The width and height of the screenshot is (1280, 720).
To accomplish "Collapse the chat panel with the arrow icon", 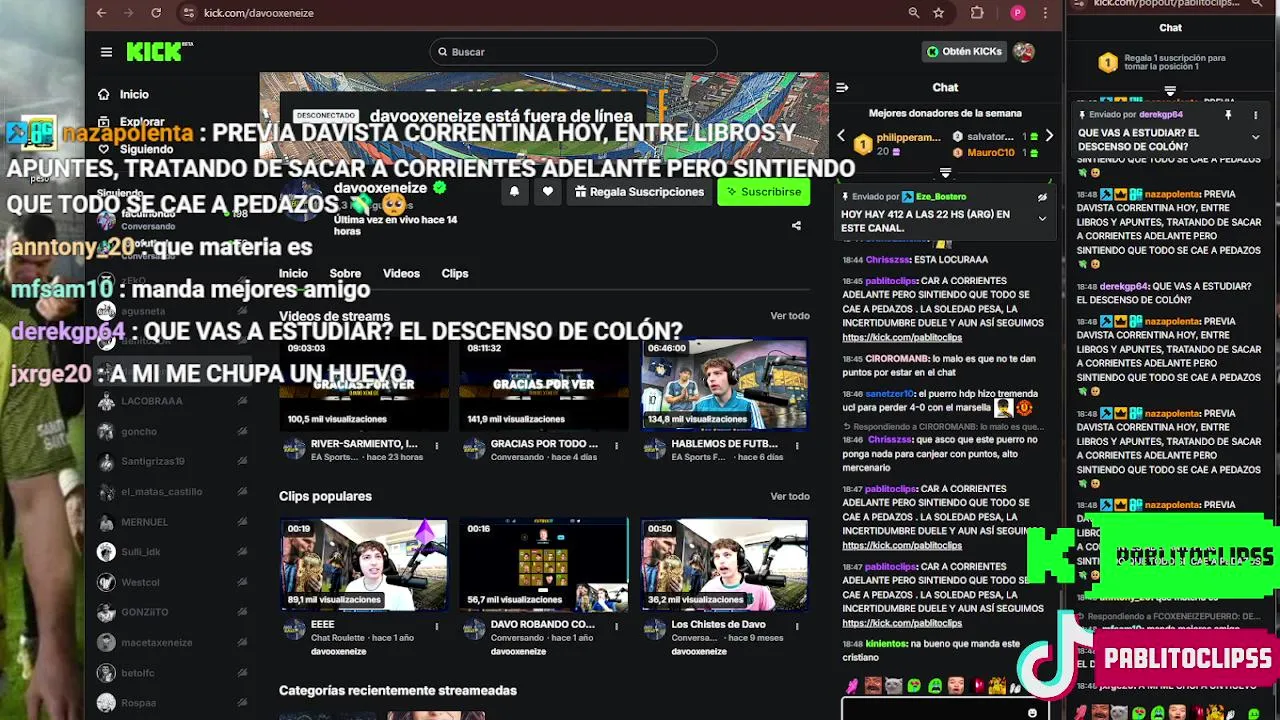I will coord(842,88).
